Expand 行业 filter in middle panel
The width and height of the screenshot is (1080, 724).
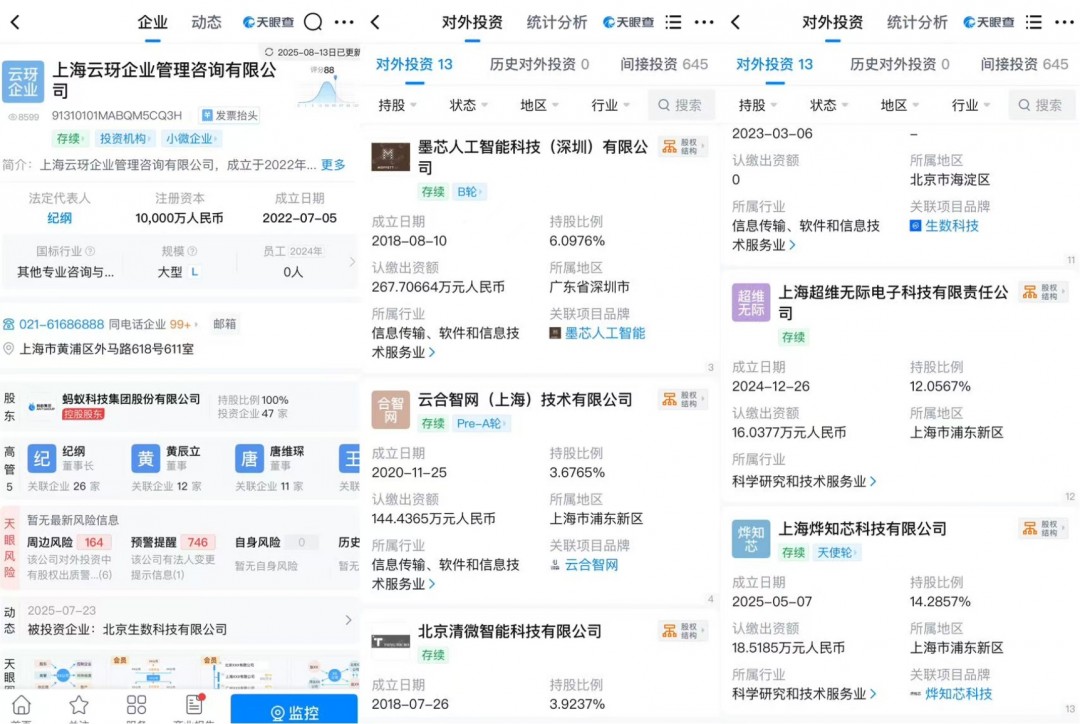click(x=610, y=105)
